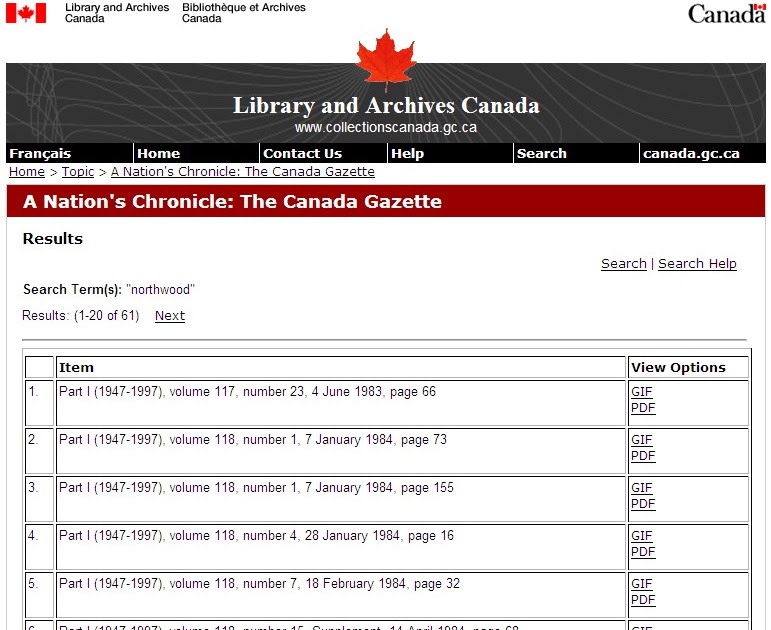
Task: View the PDF for result 2, page 73
Action: pos(643,455)
